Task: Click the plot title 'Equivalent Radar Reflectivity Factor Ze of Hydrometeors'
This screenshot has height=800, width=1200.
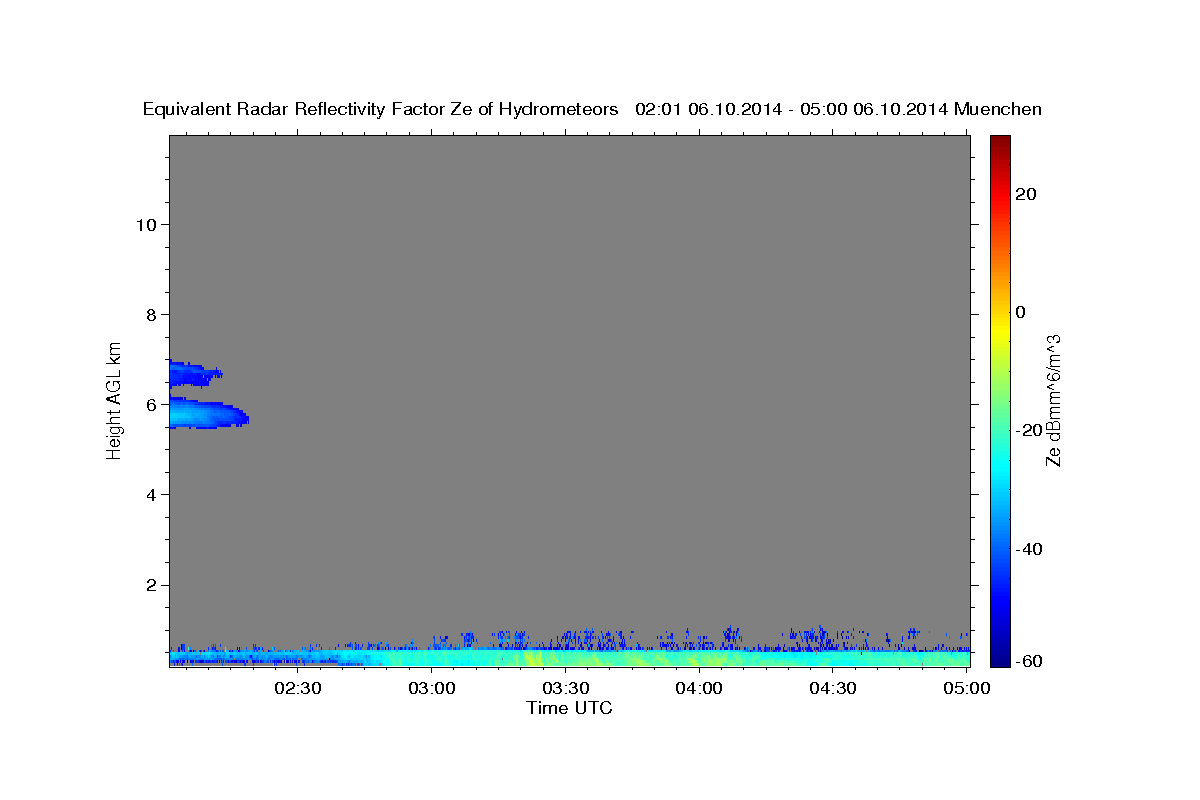Action: pos(381,109)
